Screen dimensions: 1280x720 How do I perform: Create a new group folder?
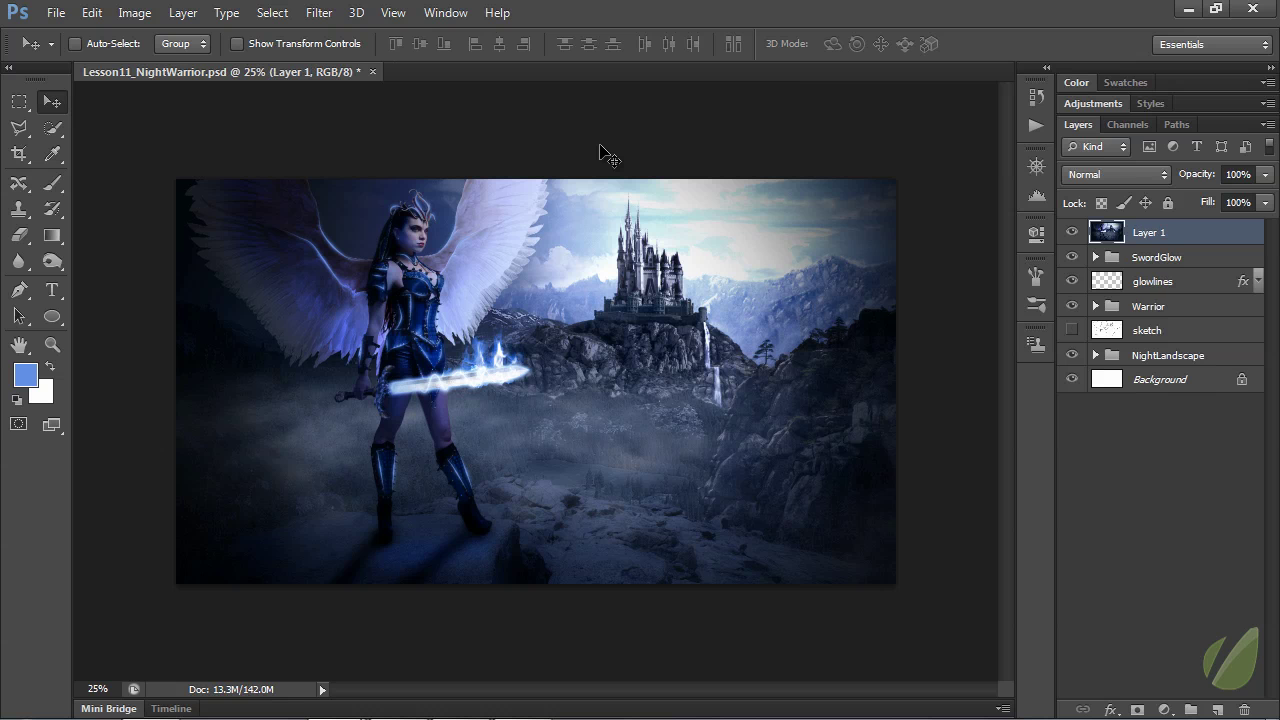click(x=1191, y=709)
